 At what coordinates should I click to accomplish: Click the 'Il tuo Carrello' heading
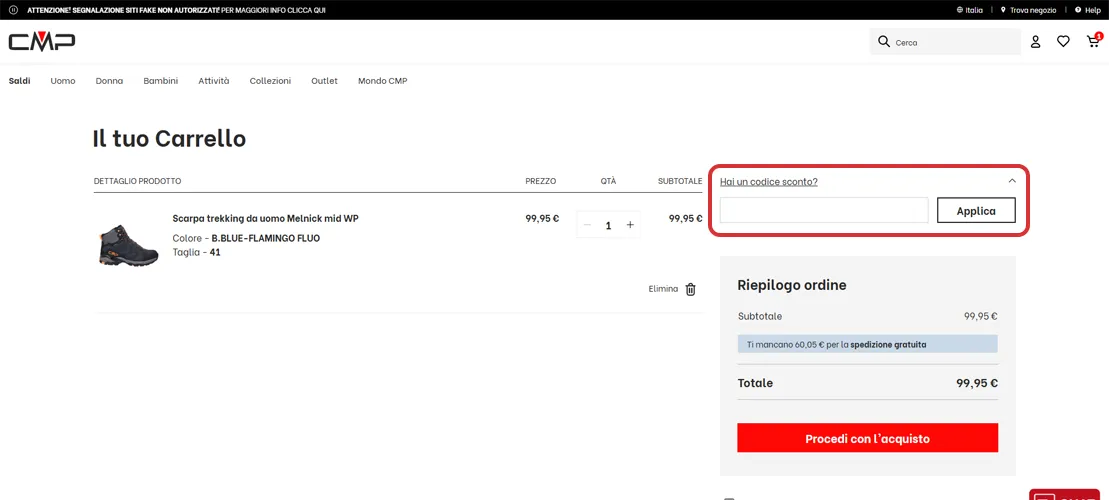(169, 139)
